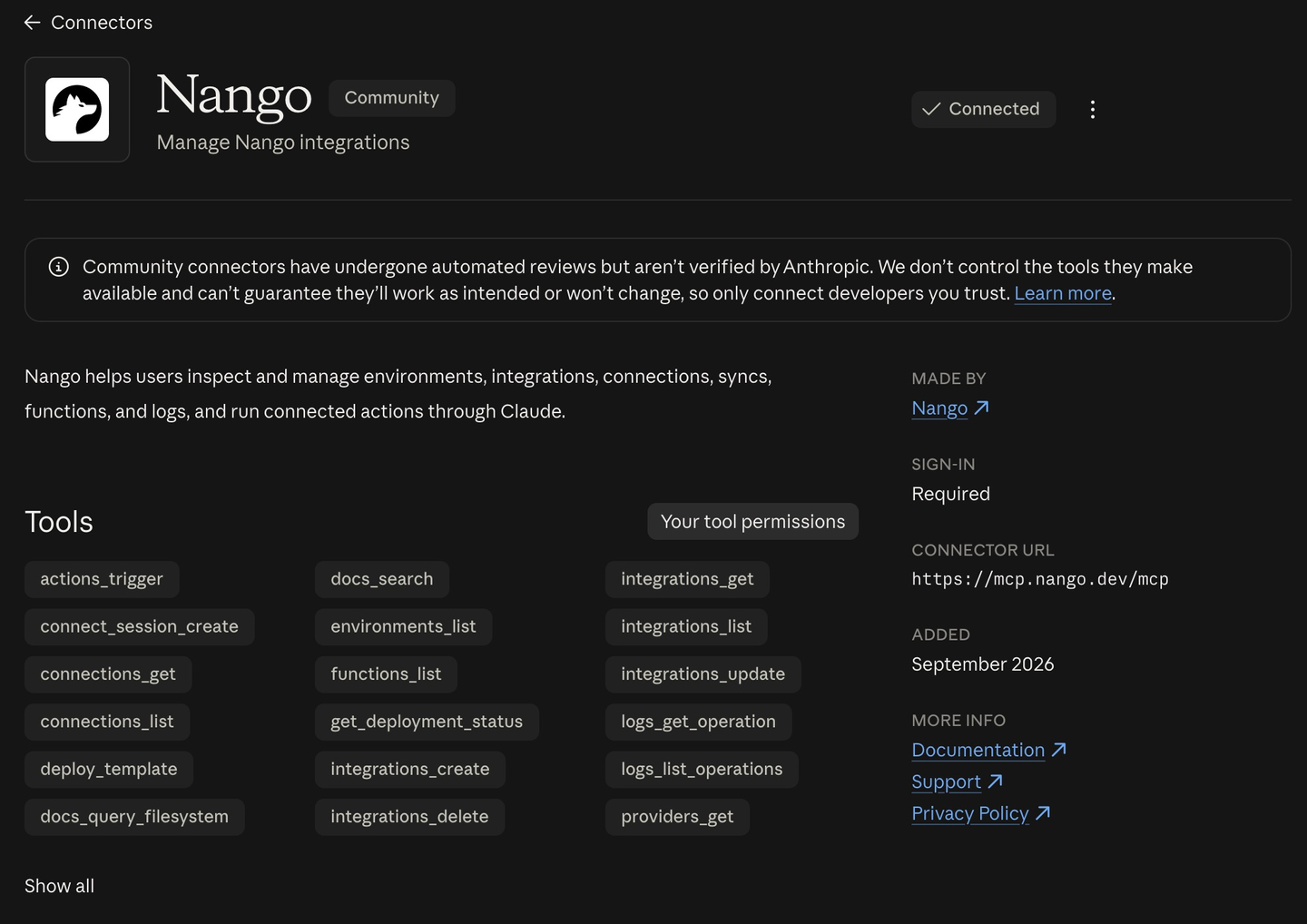Click the Connectors back label
The width and height of the screenshot is (1307, 924).
102,23
